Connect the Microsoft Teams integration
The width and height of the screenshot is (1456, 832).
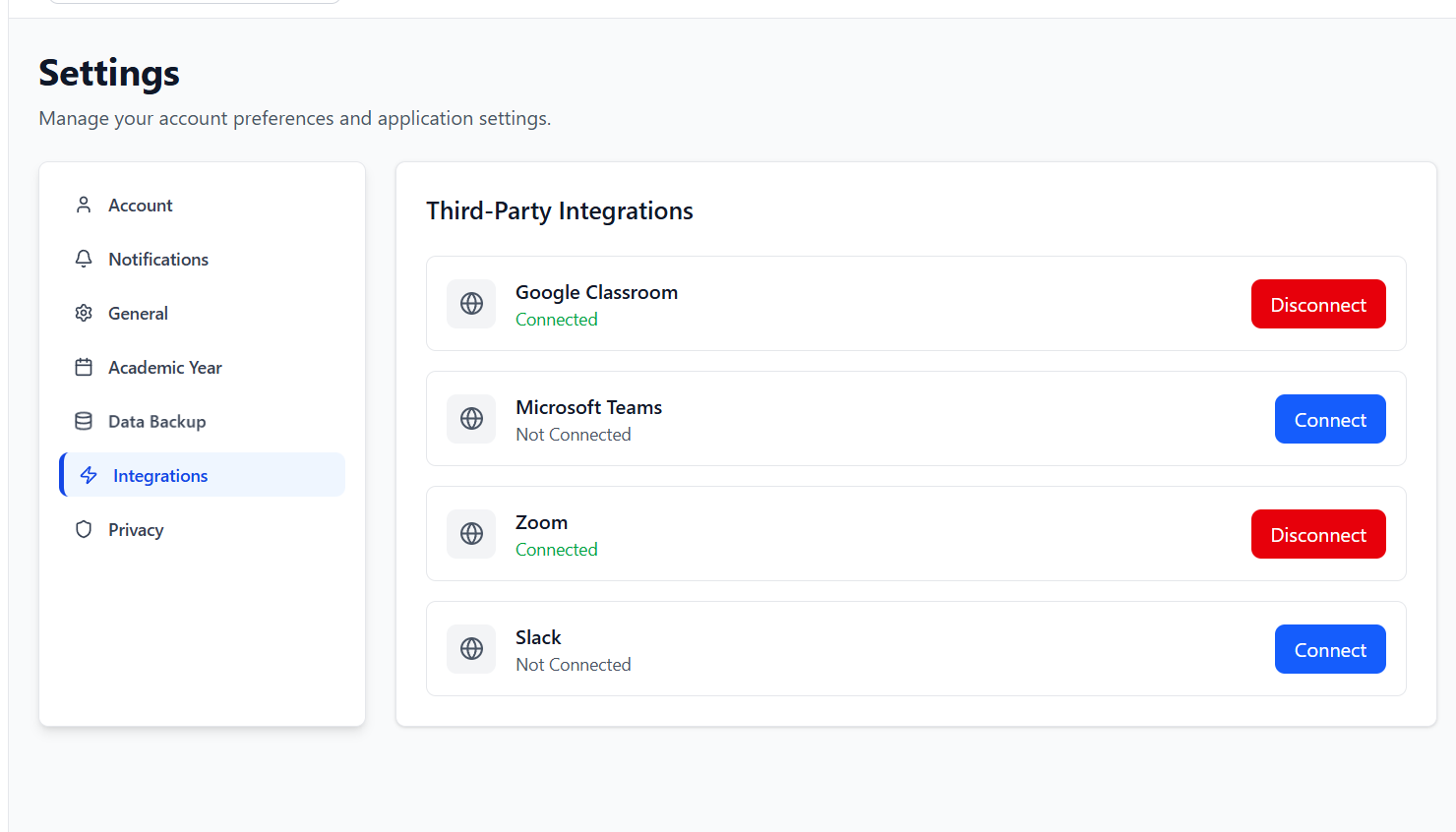pyautogui.click(x=1329, y=419)
